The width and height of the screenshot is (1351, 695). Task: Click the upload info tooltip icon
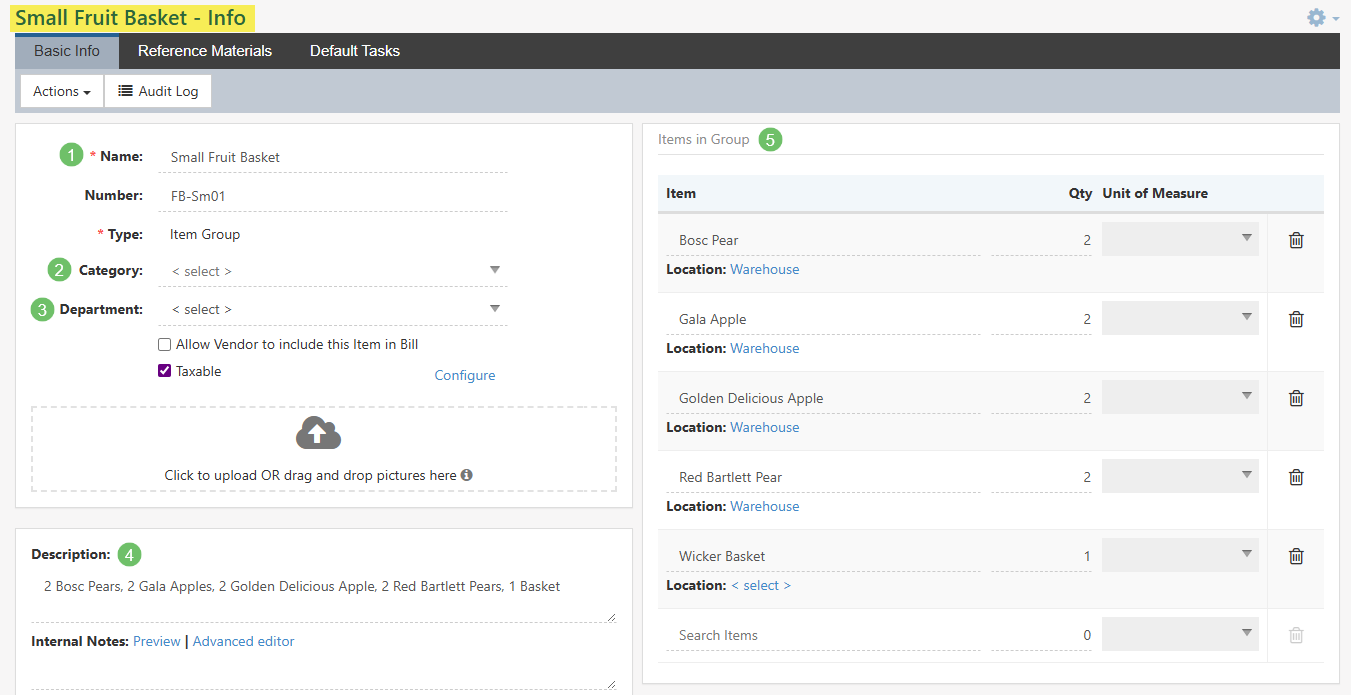click(x=467, y=476)
